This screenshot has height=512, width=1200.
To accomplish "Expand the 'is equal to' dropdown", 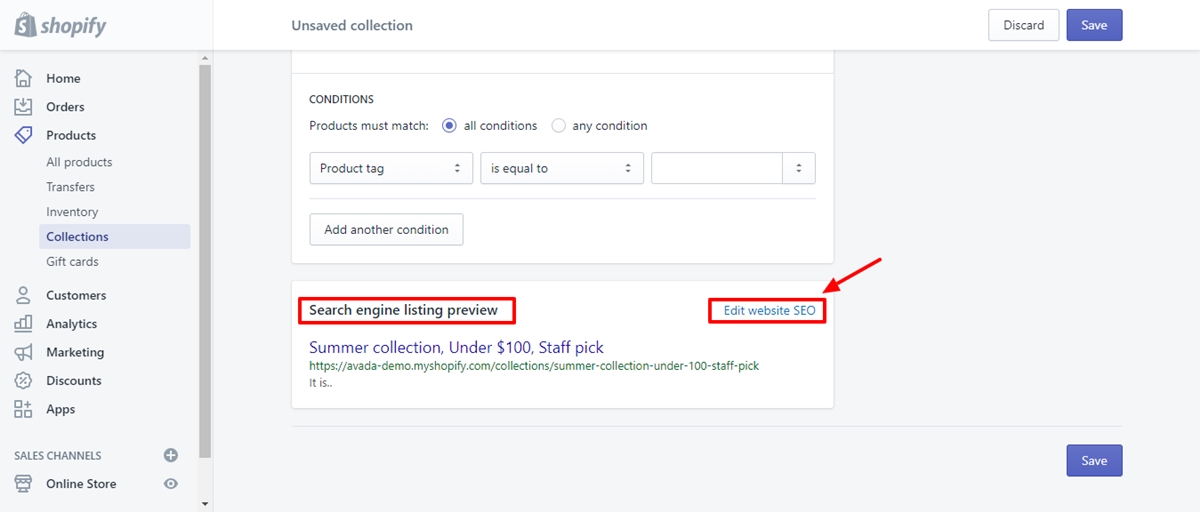I will tap(562, 168).
